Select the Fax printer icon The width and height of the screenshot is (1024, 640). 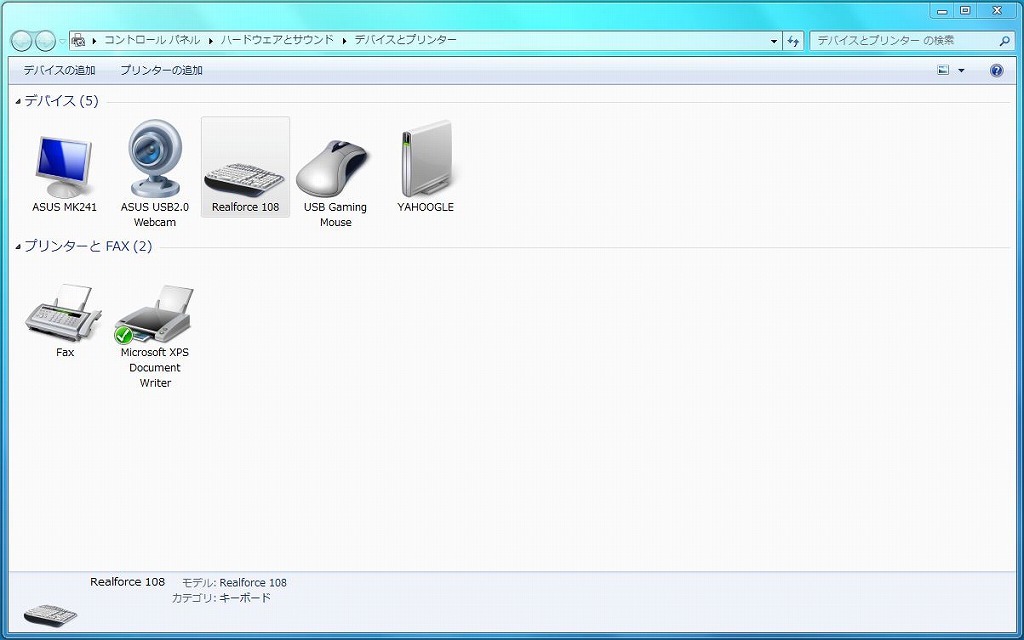pos(65,320)
